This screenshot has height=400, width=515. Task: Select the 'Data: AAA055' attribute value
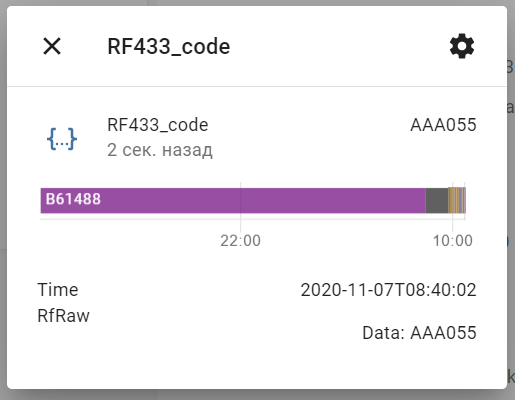419,333
